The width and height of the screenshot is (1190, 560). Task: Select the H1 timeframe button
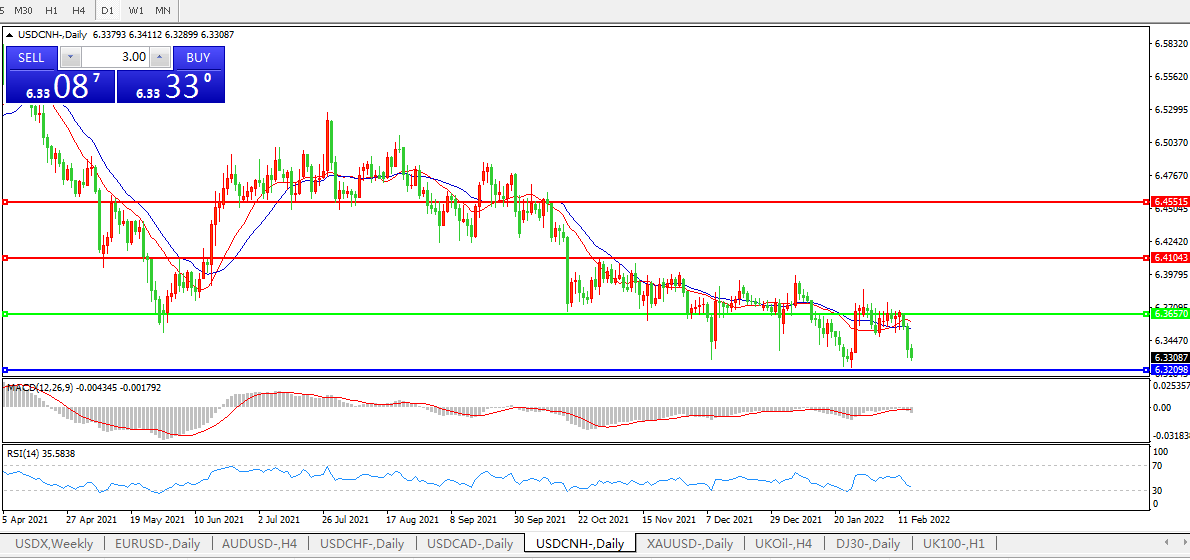tap(52, 10)
